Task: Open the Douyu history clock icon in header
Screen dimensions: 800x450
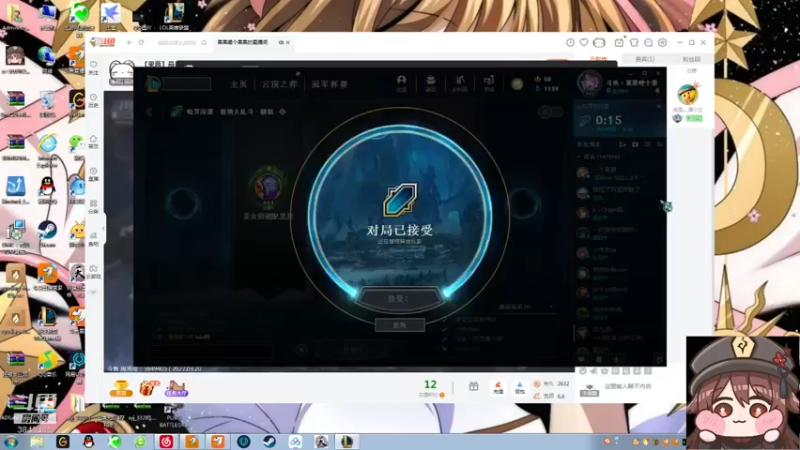Action: (x=570, y=42)
